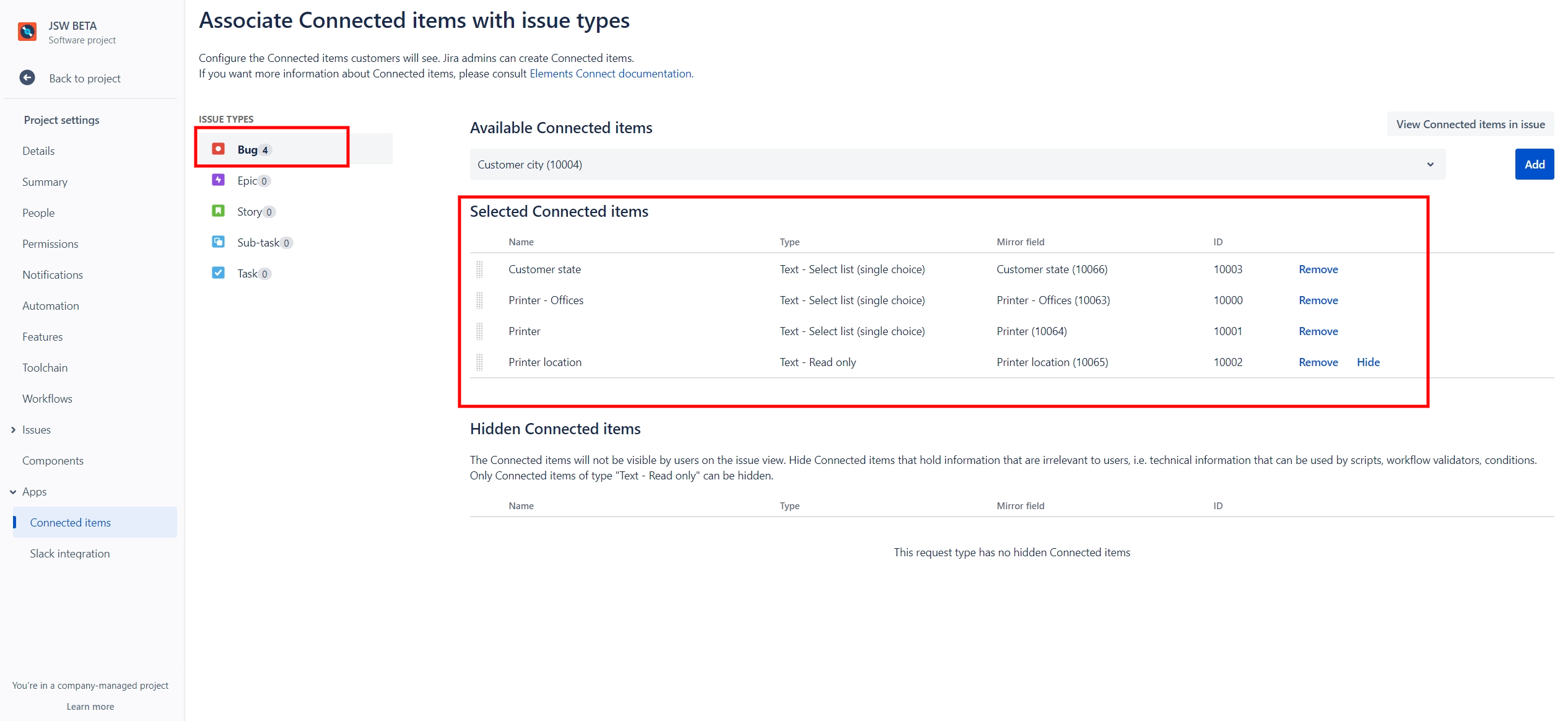Screen dimensions: 1568x721
Task: Click drag handle of Printer location row
Action: click(x=479, y=362)
